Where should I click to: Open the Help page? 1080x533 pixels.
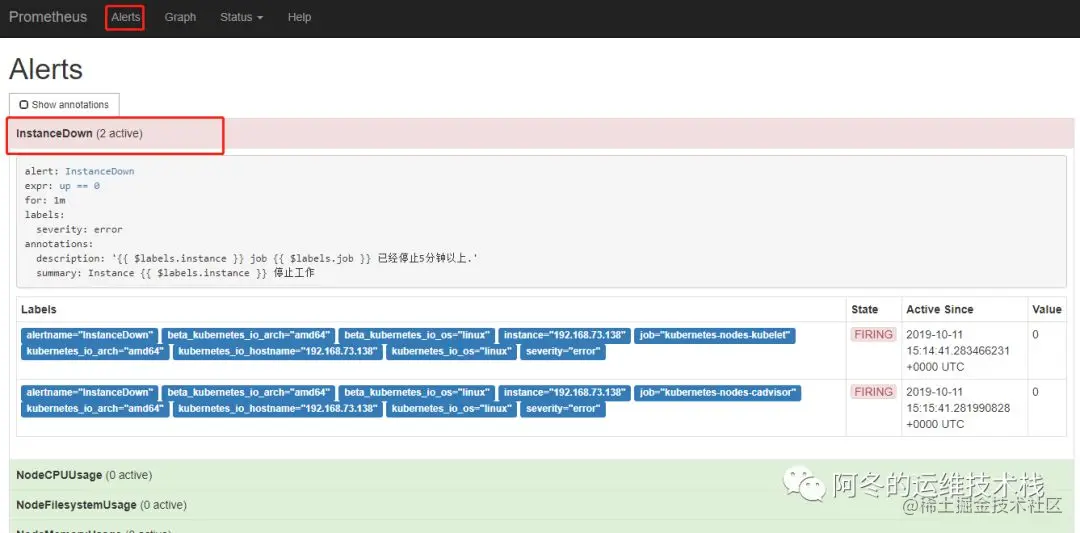coord(299,17)
